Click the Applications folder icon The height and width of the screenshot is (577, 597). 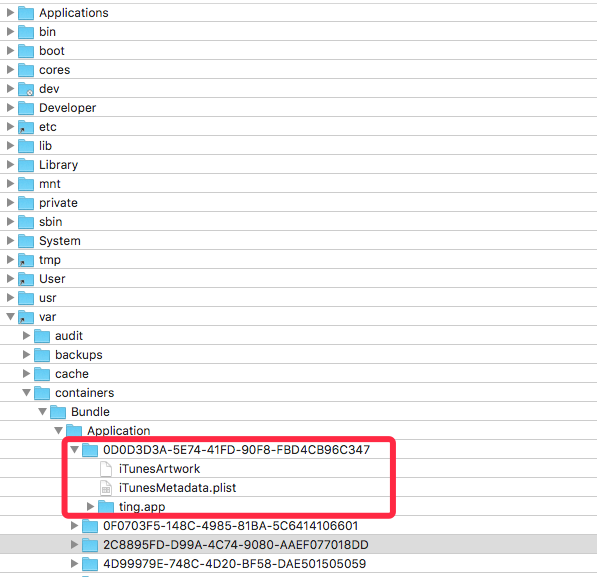(26, 13)
